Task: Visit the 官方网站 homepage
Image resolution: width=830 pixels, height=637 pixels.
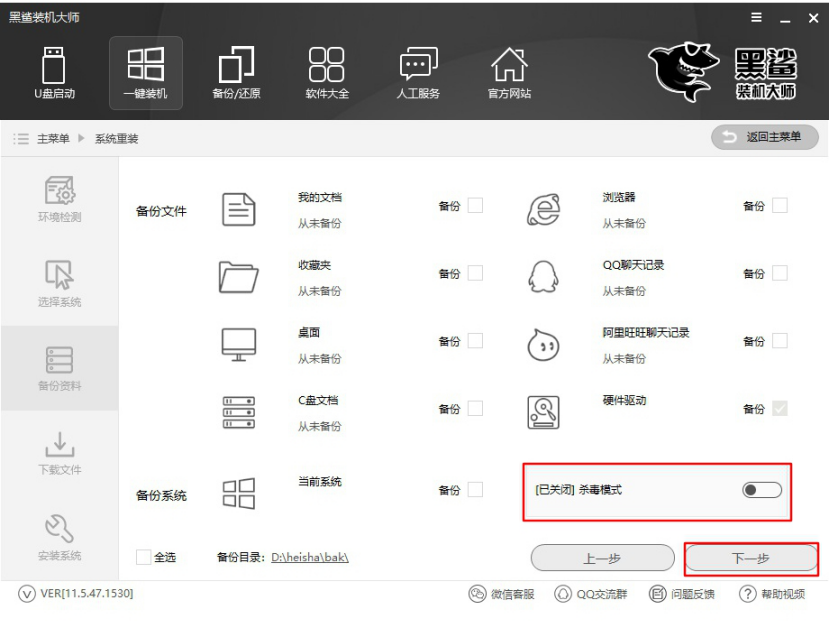Action: tap(510, 72)
